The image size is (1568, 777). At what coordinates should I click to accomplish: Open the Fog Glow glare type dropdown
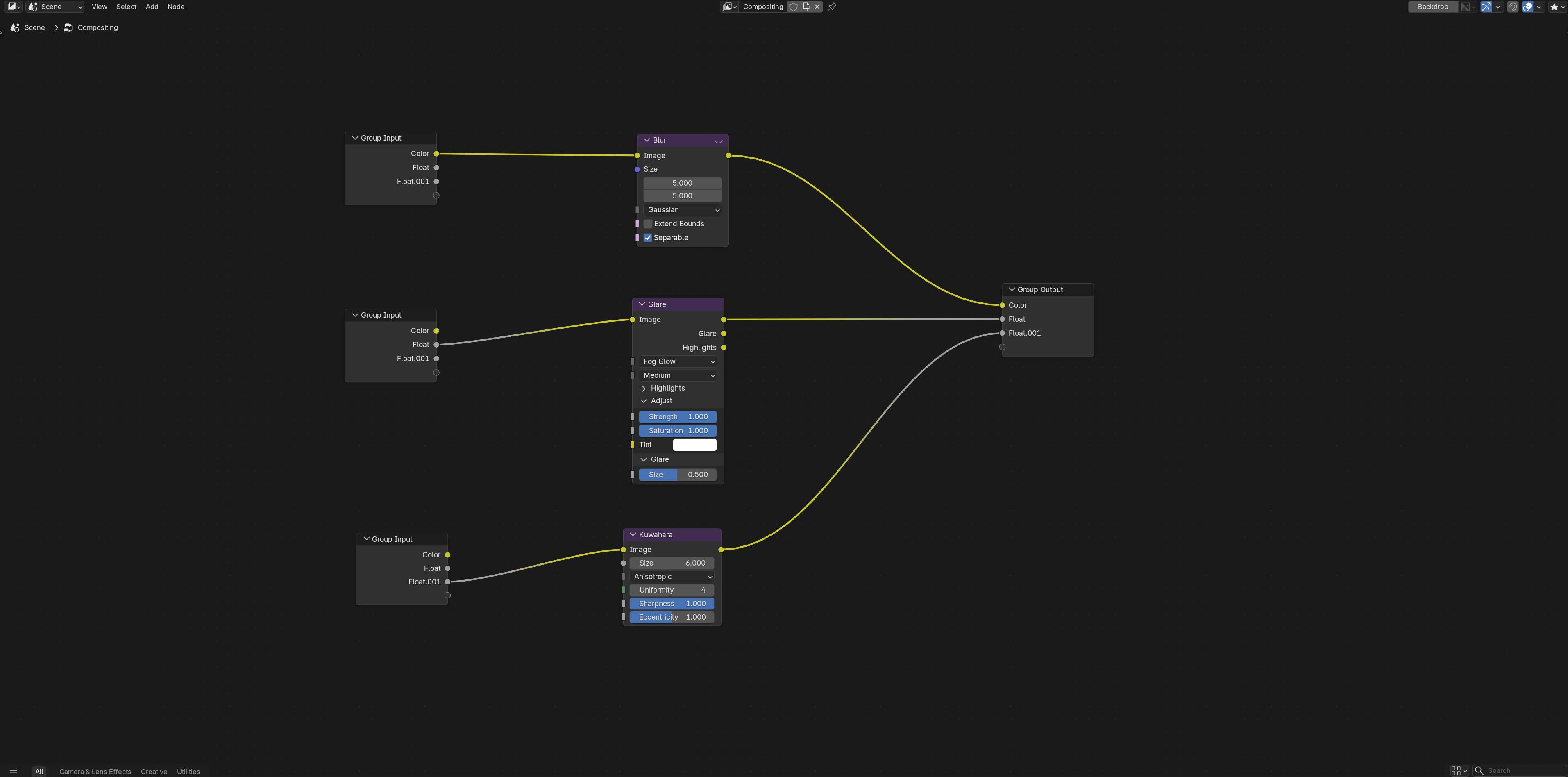[678, 362]
